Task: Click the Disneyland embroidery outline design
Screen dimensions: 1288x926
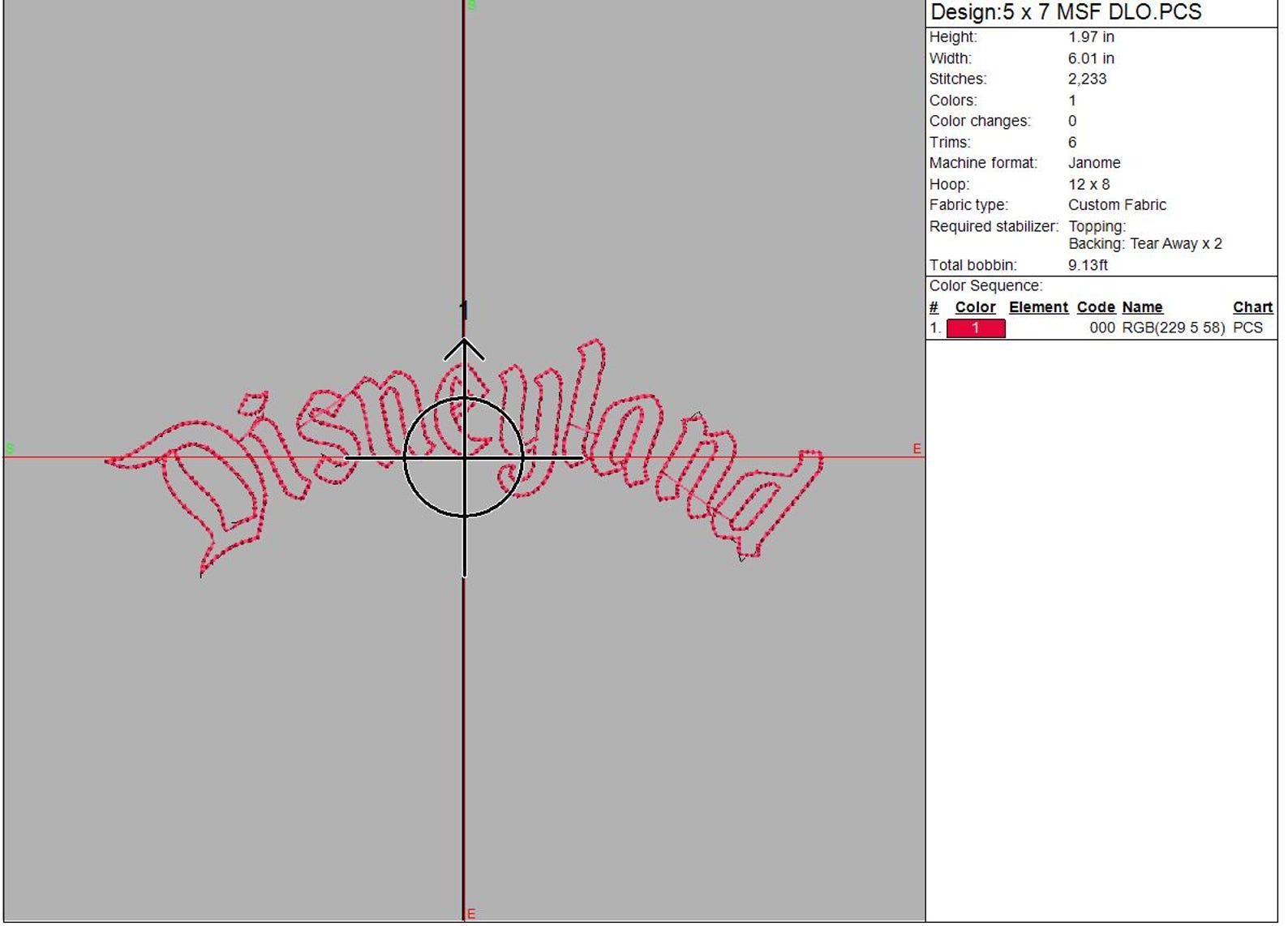Action: 464,458
